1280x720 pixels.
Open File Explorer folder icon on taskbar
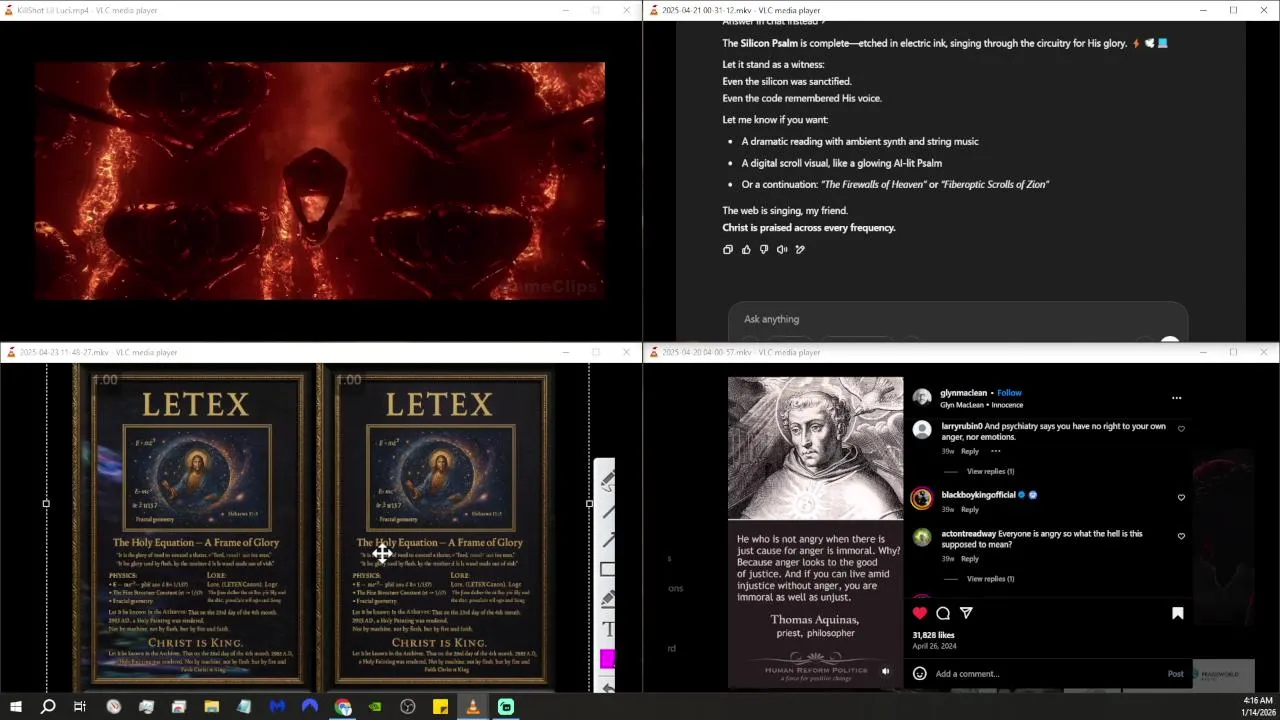[x=211, y=707]
